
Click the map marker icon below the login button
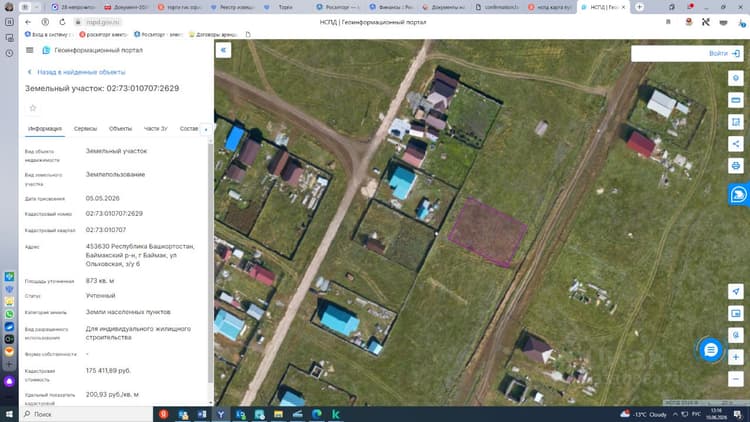coord(736,78)
